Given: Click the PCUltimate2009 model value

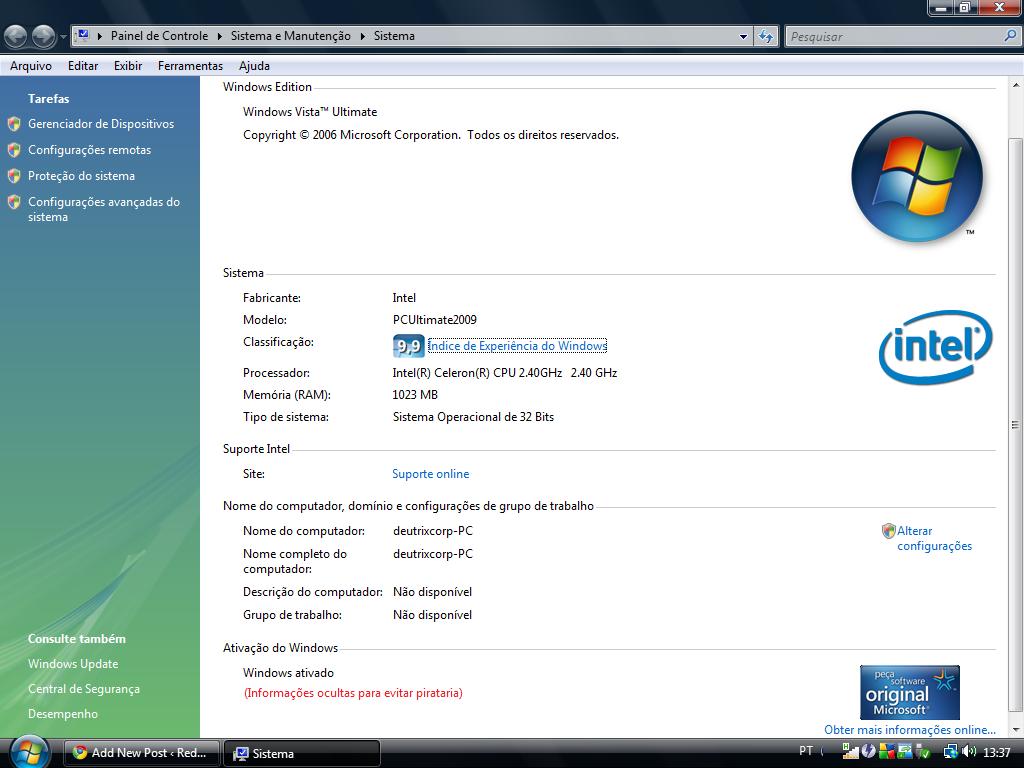Looking at the screenshot, I should pos(434,320).
